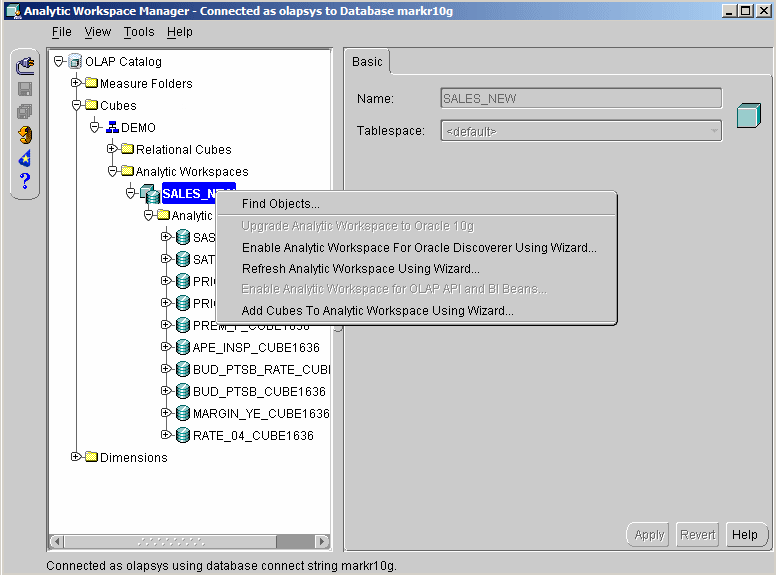Collapse the Analytic Workspaces node
Viewport: 776px width, 575px height.
pyautogui.click(x=112, y=171)
